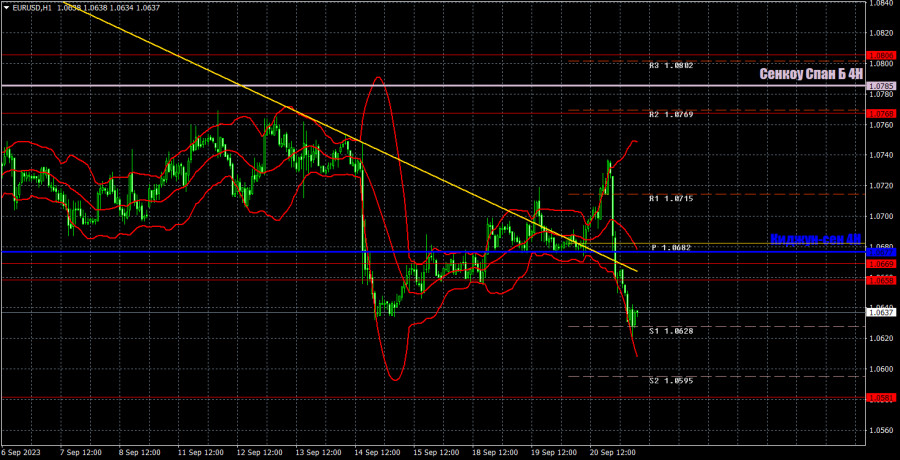Screen dimensions: 900x460
Task: Select the 'Сенкоу Спан Б 4Н' label
Action: click(811, 74)
